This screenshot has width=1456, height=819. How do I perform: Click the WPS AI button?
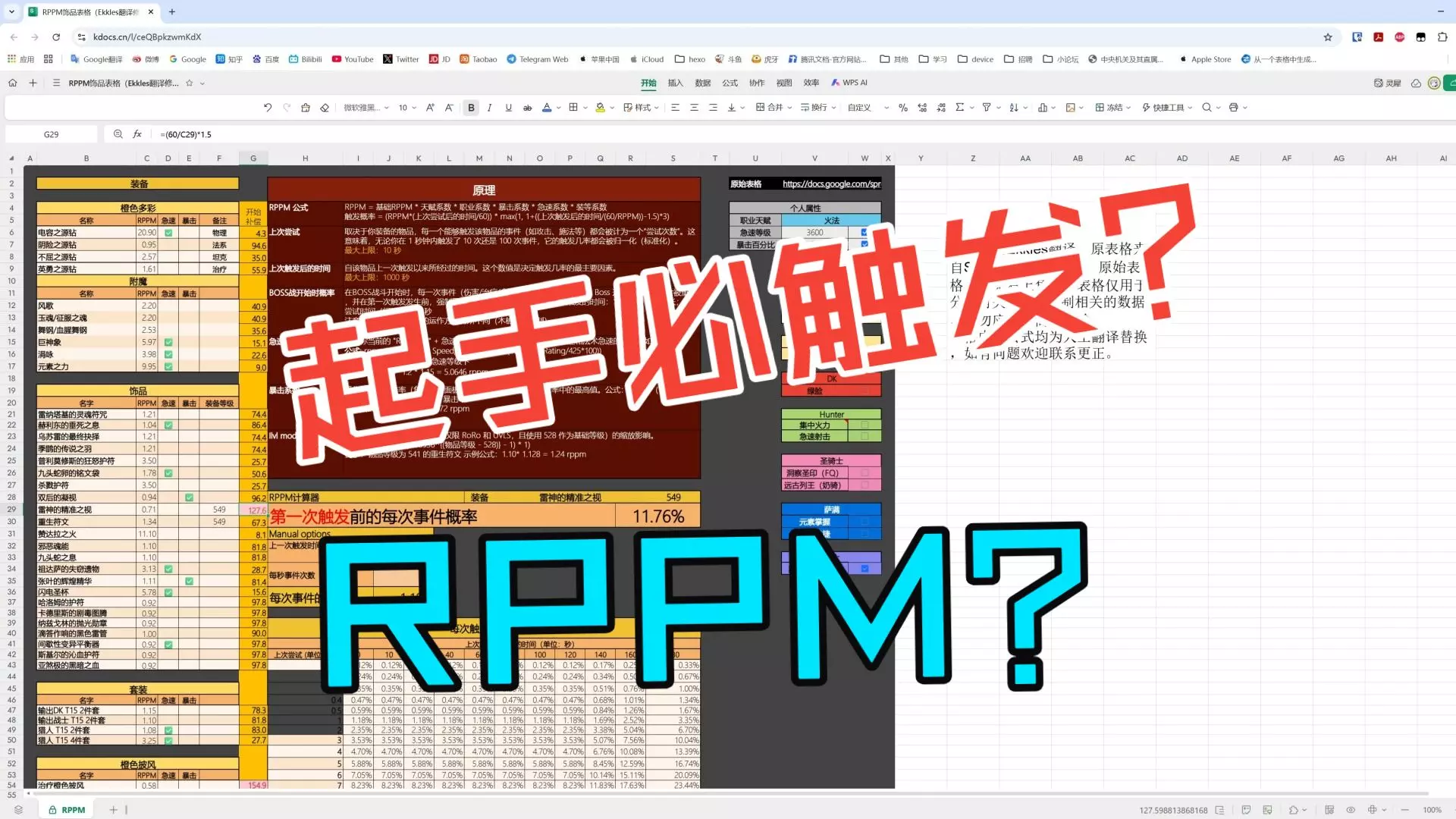849,83
